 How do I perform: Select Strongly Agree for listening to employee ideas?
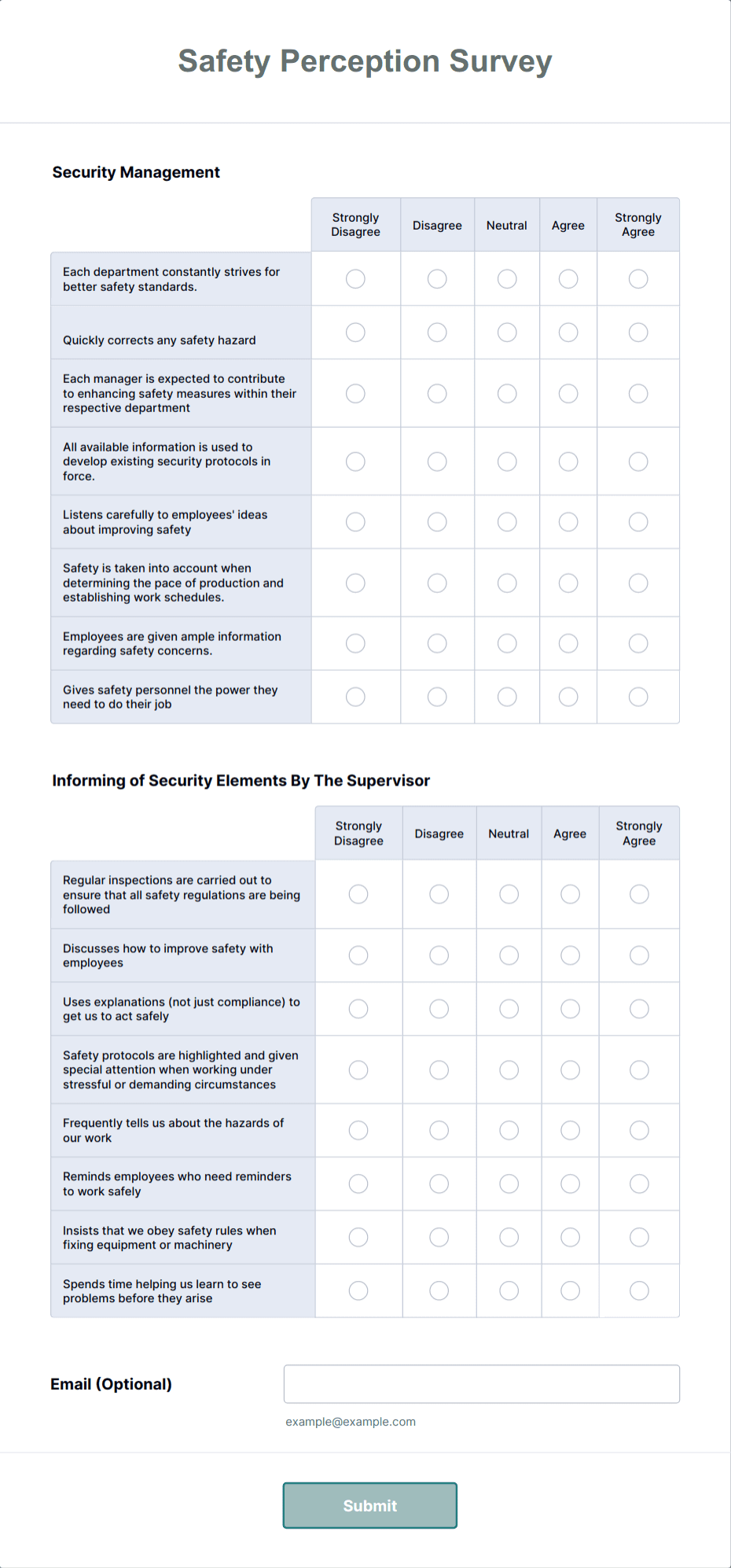pos(637,521)
